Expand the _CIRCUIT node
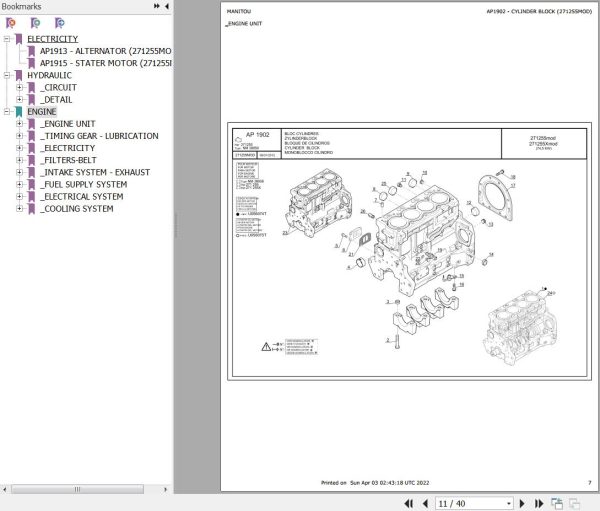Screen dimensions: 600x511 19,87
